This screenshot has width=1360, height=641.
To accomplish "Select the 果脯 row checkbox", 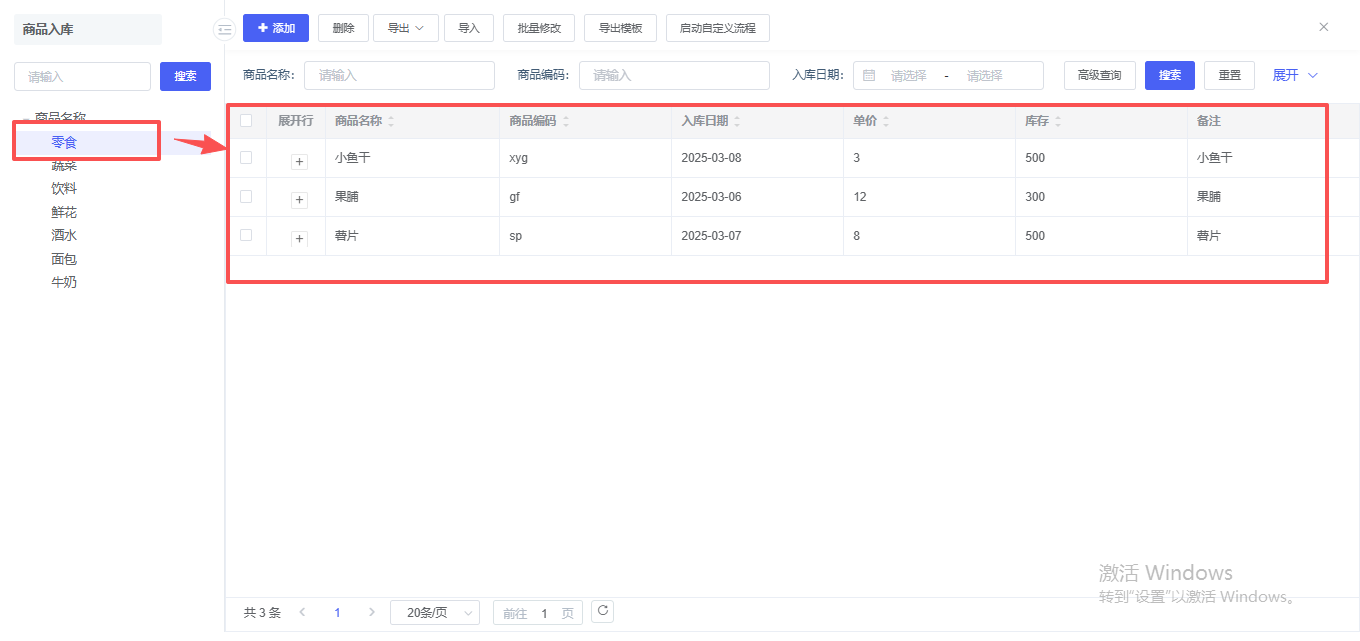I will click(x=246, y=197).
